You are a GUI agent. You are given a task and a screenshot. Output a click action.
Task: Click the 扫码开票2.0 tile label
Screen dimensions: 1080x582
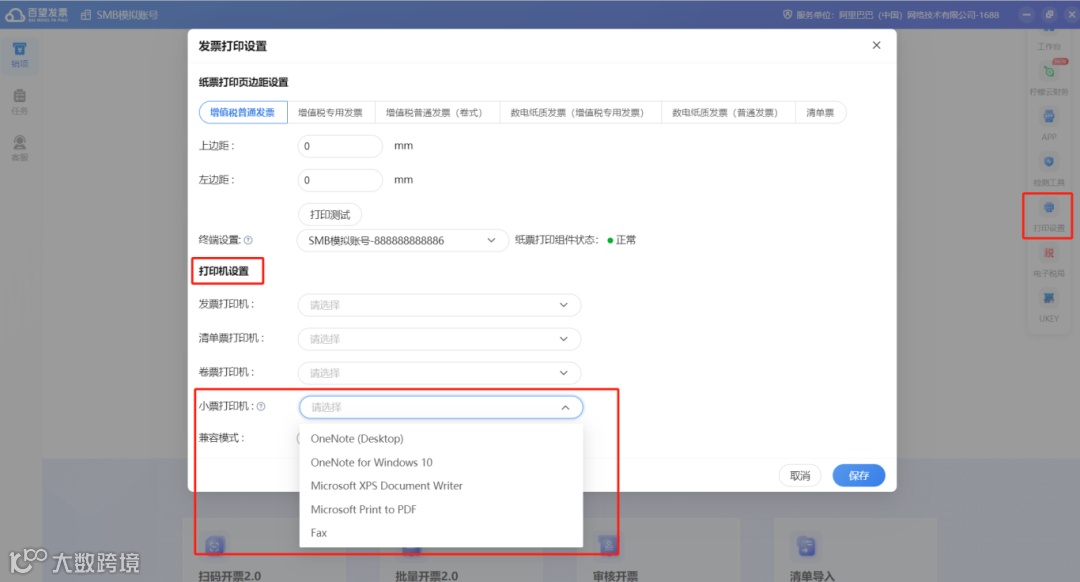(229, 576)
